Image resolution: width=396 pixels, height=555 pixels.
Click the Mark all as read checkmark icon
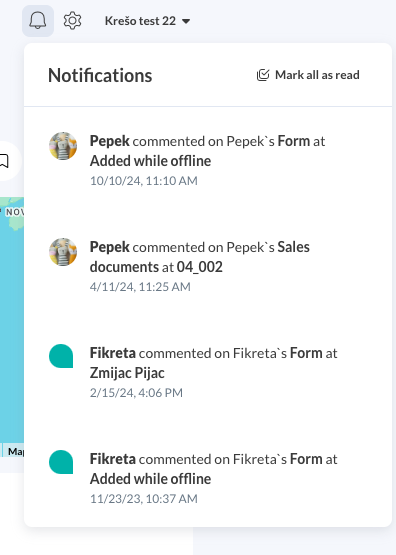(263, 75)
